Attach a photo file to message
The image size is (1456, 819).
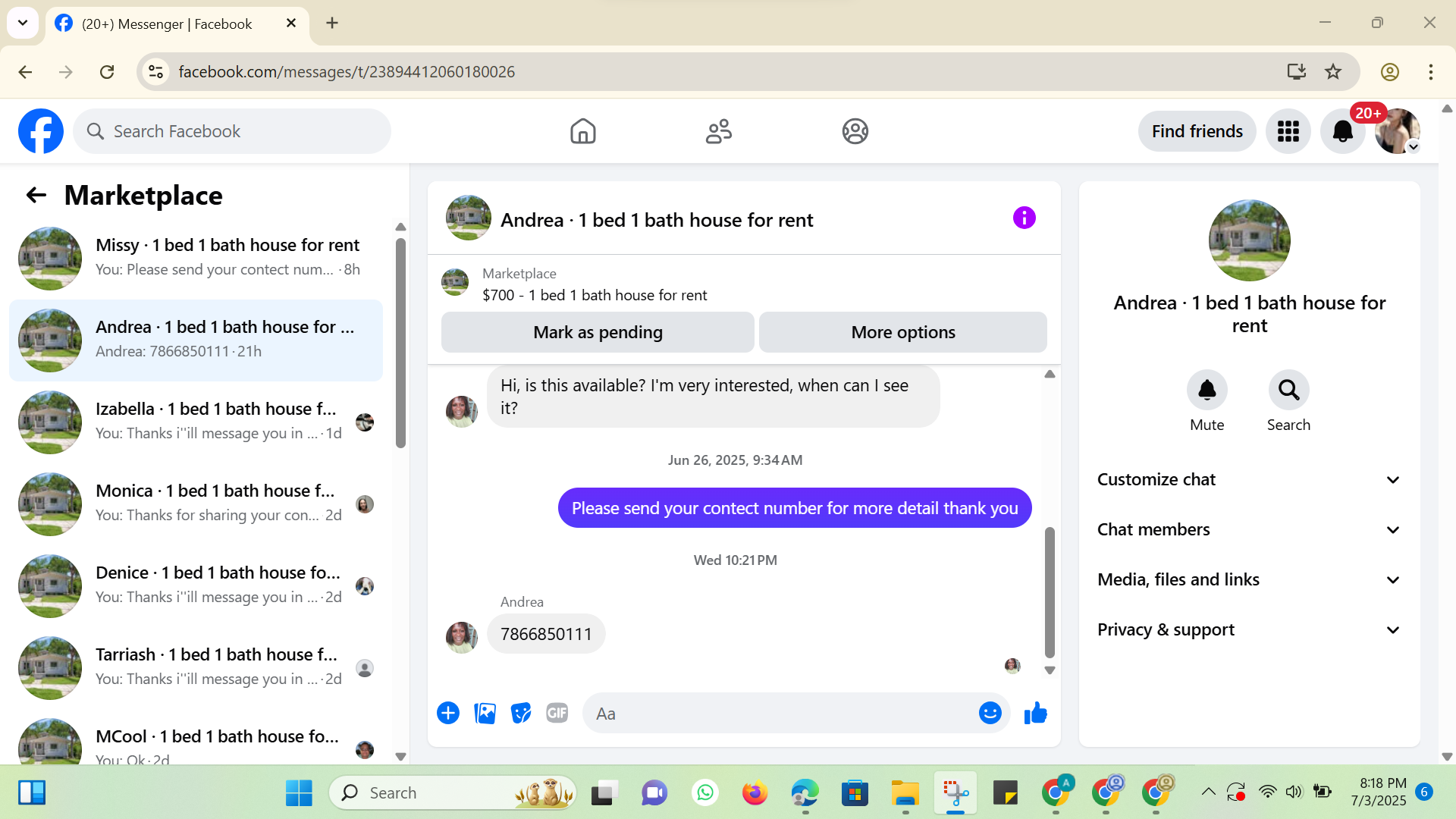point(485,714)
